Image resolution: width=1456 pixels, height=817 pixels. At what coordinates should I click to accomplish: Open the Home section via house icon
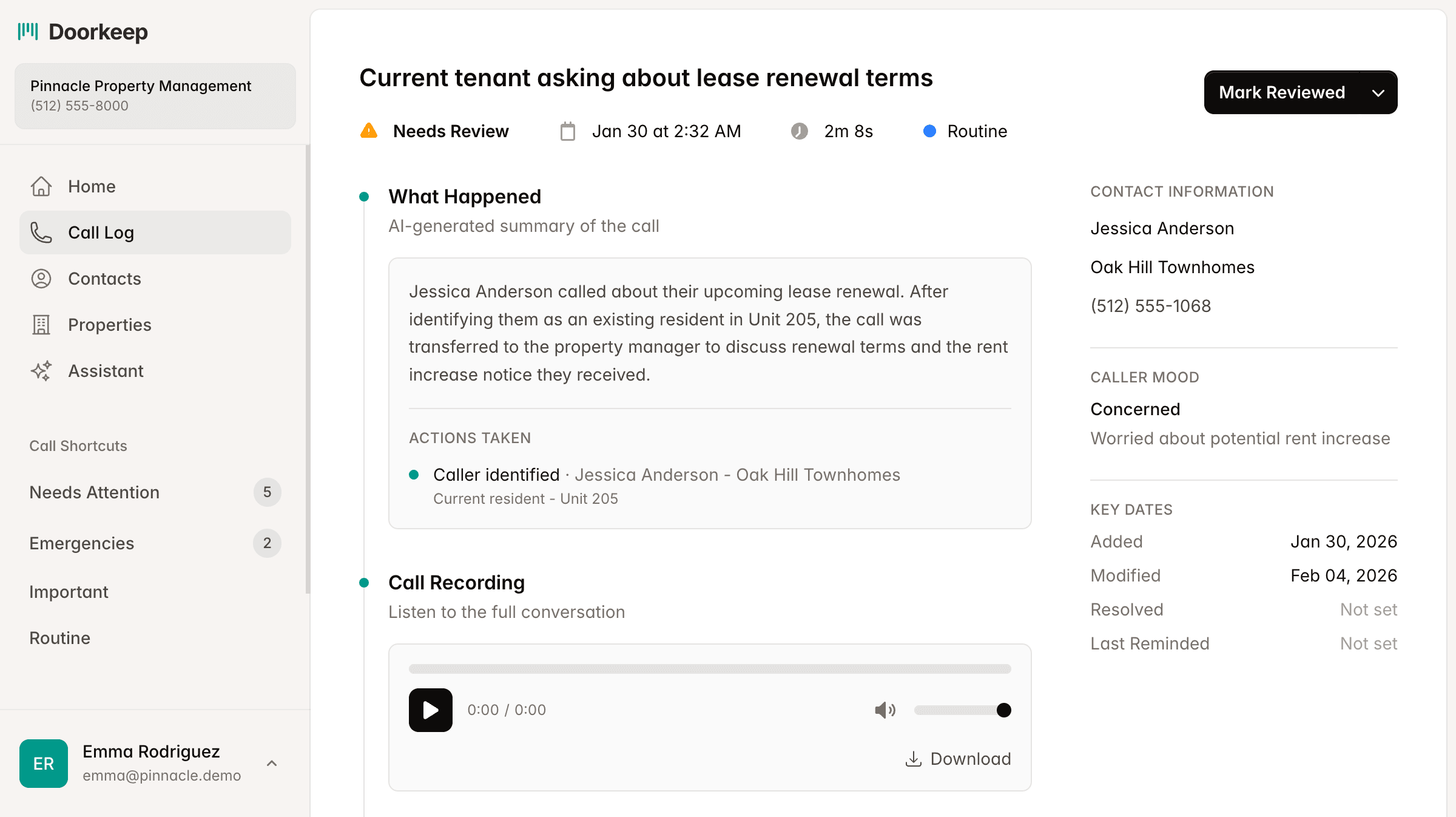click(x=41, y=186)
